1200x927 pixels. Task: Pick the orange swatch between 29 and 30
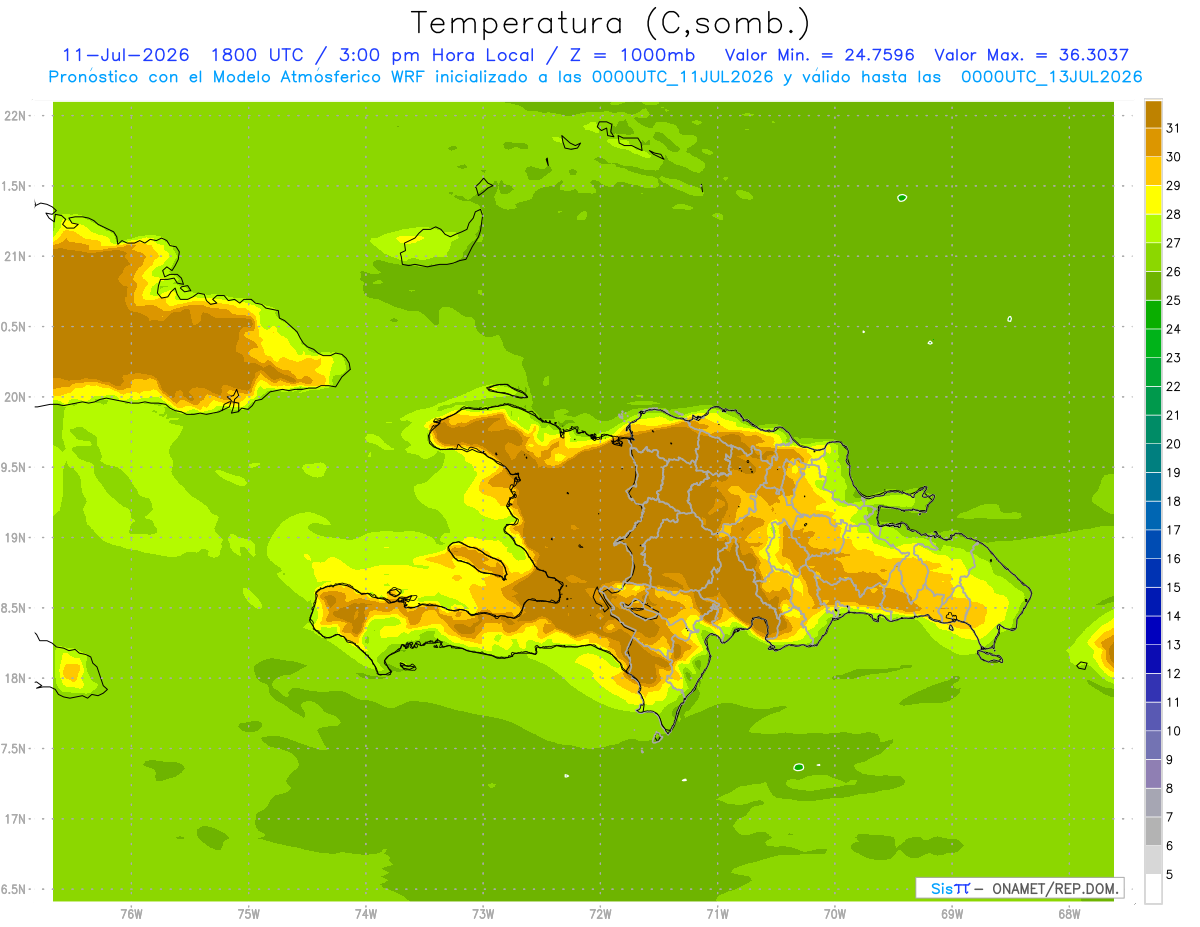(1153, 171)
